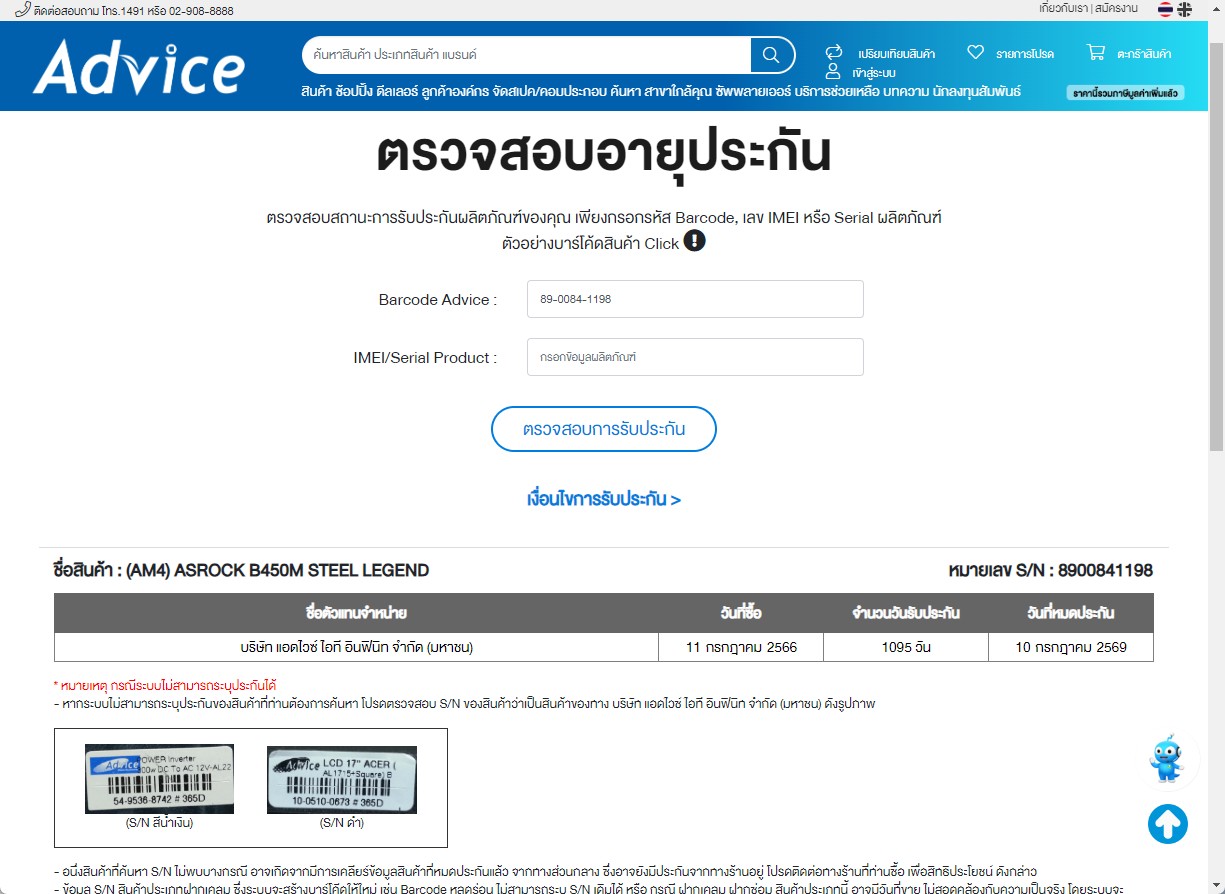This screenshot has height=894, width=1225.
Task: Click the compare products arrows icon
Action: coord(834,52)
